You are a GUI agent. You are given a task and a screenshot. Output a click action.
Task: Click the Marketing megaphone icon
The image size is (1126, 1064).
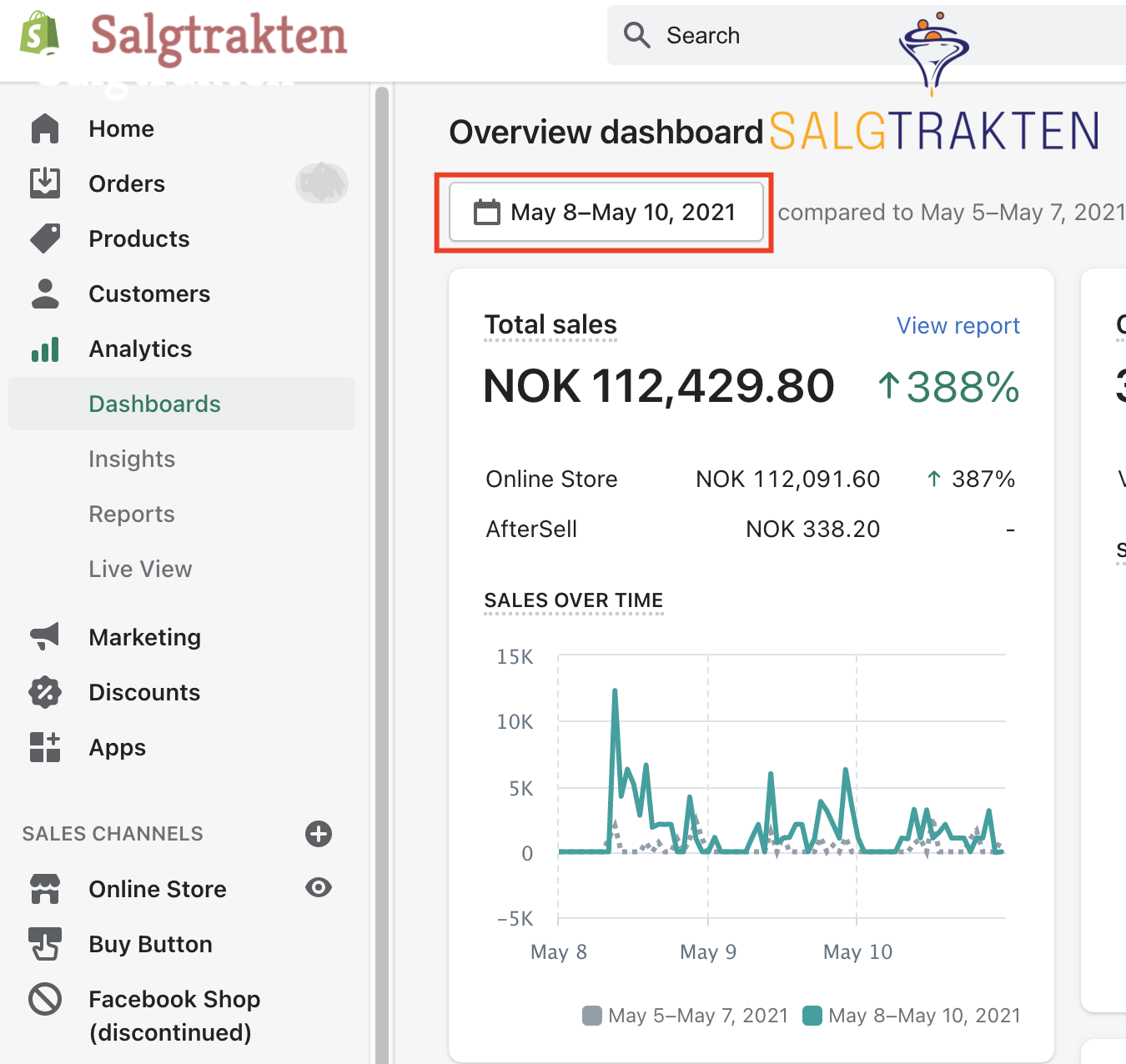coord(45,637)
